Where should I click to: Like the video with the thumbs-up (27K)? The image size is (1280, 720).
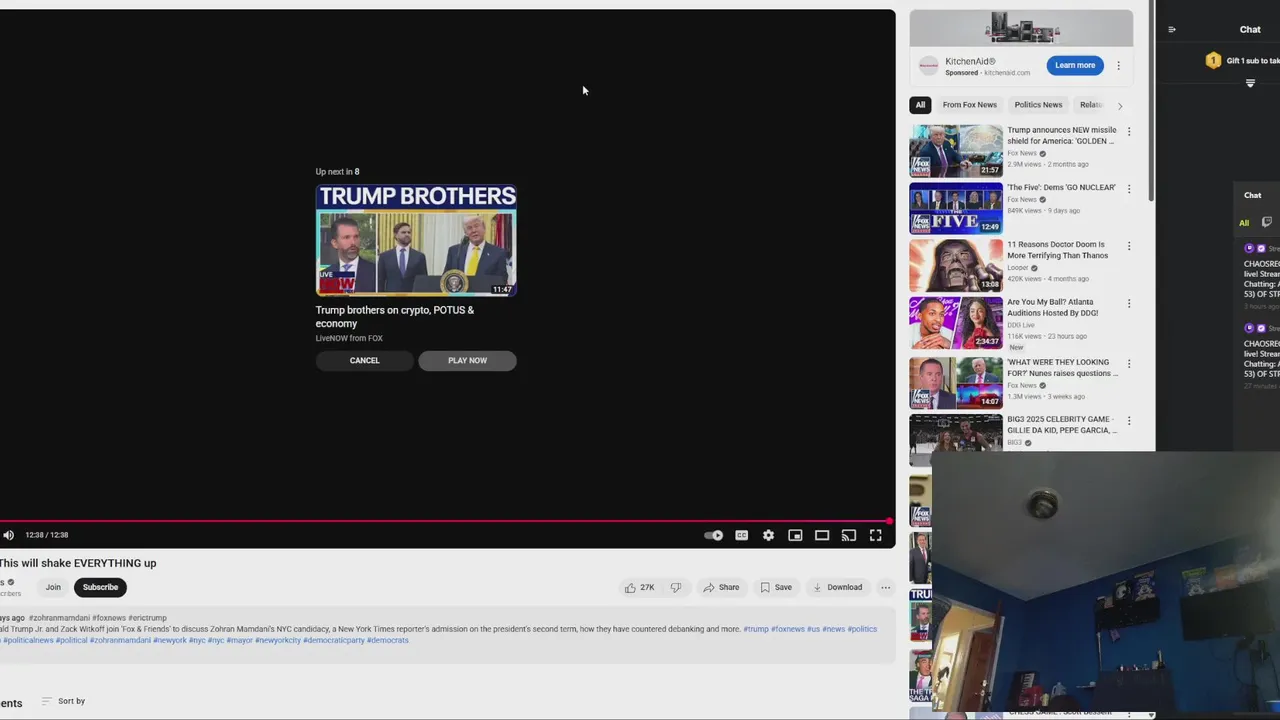(639, 587)
